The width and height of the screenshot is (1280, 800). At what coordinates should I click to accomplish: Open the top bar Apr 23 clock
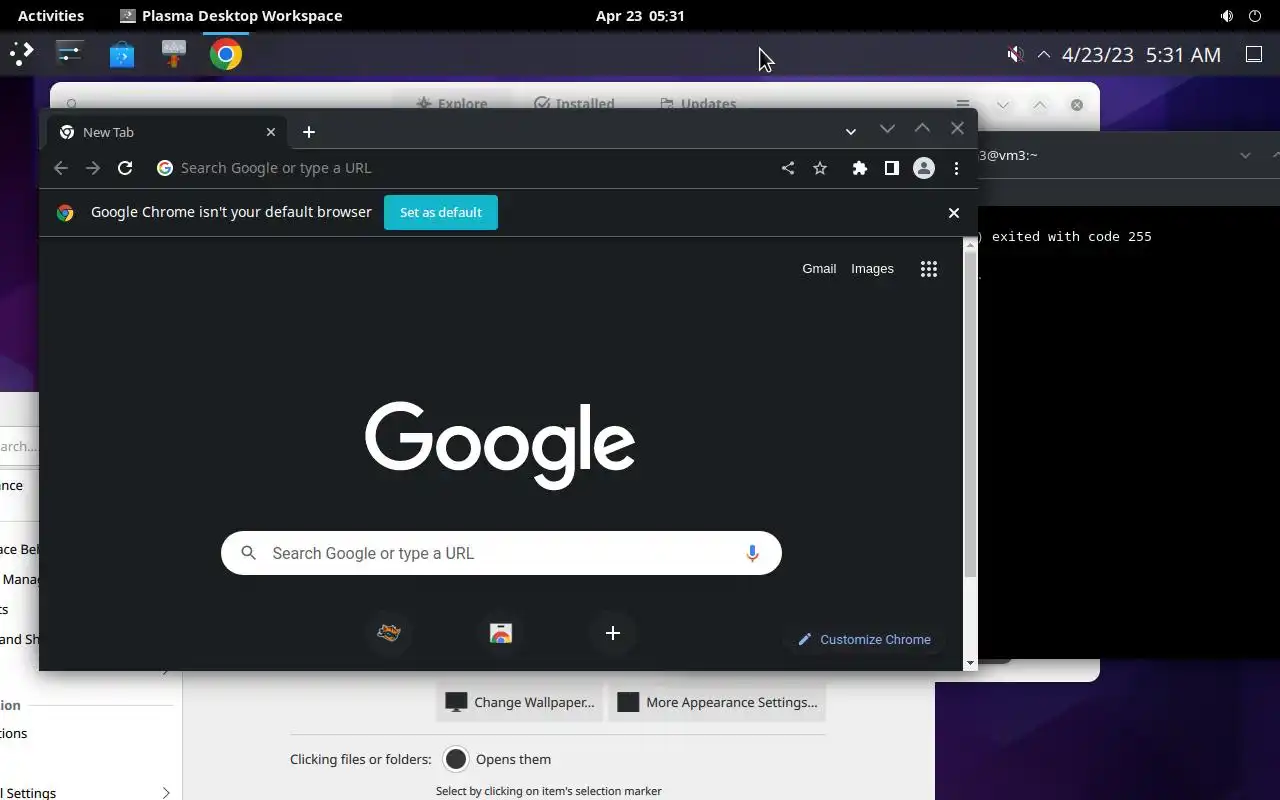(640, 16)
